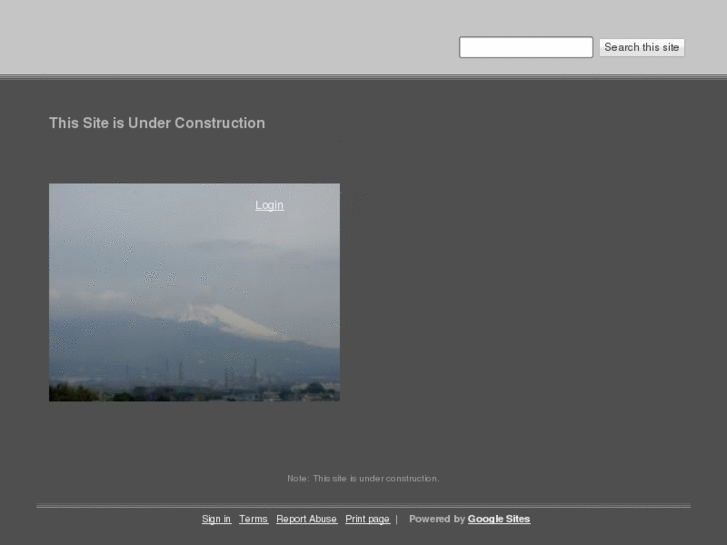Click the 'Report Abuse' link
727x545 pixels.
306,519
